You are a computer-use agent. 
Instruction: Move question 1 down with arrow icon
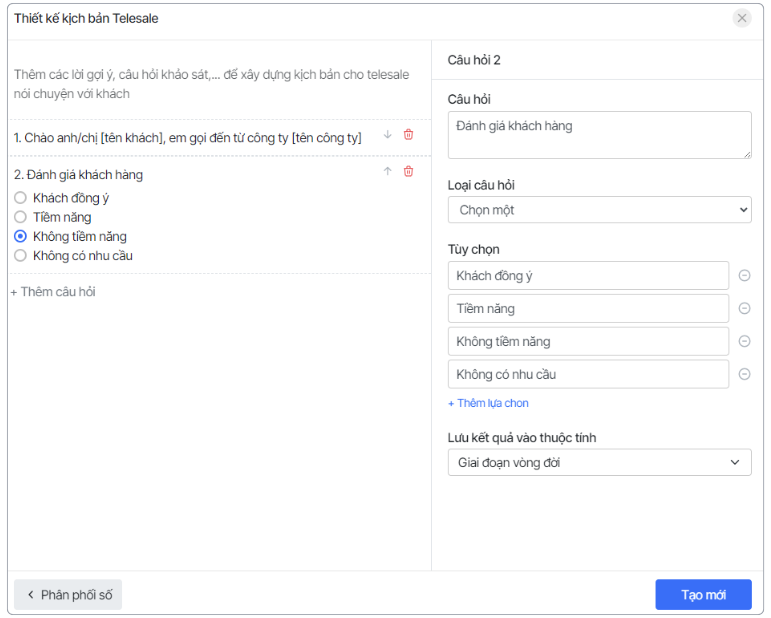point(388,135)
